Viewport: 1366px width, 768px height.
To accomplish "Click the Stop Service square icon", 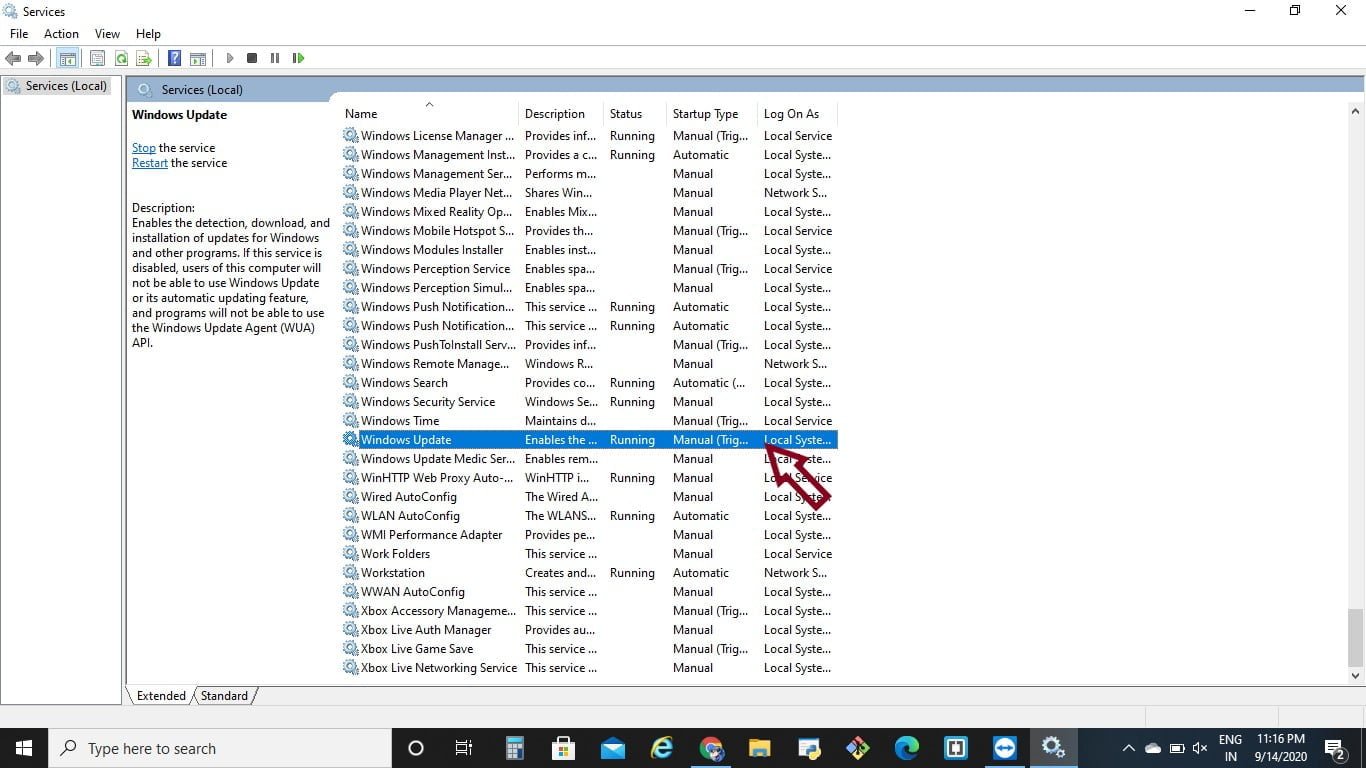I will click(252, 58).
